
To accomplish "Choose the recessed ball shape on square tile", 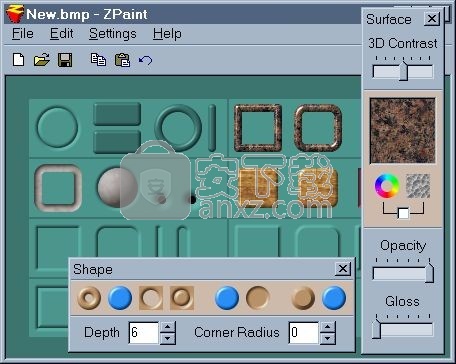I will (182, 298).
